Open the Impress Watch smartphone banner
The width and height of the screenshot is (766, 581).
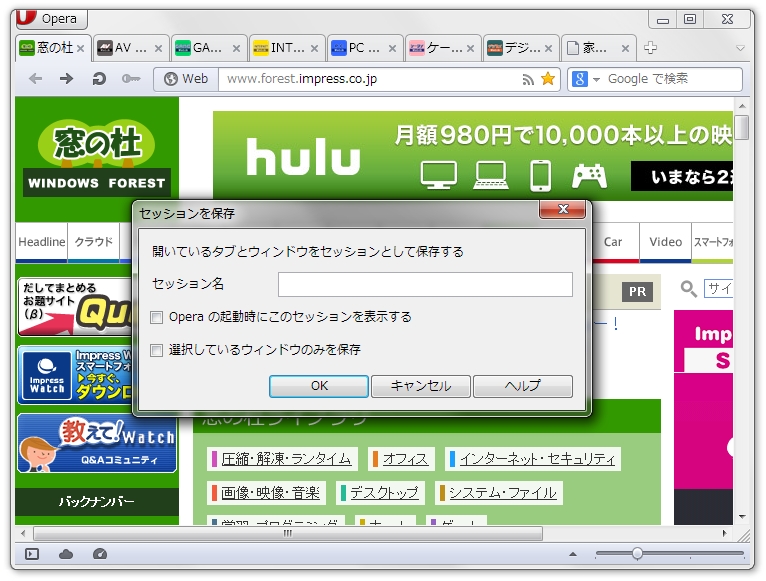[x=75, y=375]
